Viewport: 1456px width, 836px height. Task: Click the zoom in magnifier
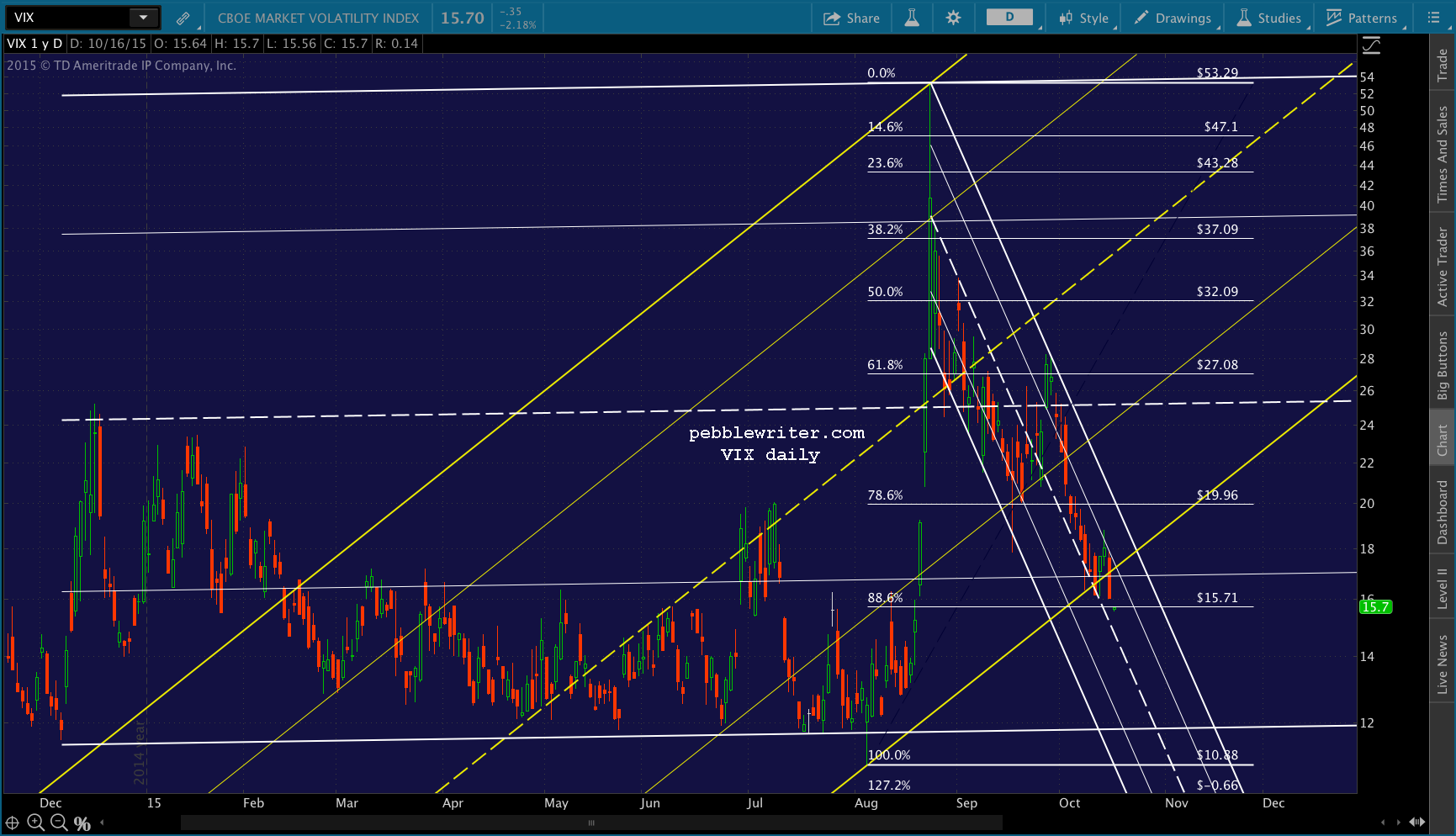[x=35, y=823]
